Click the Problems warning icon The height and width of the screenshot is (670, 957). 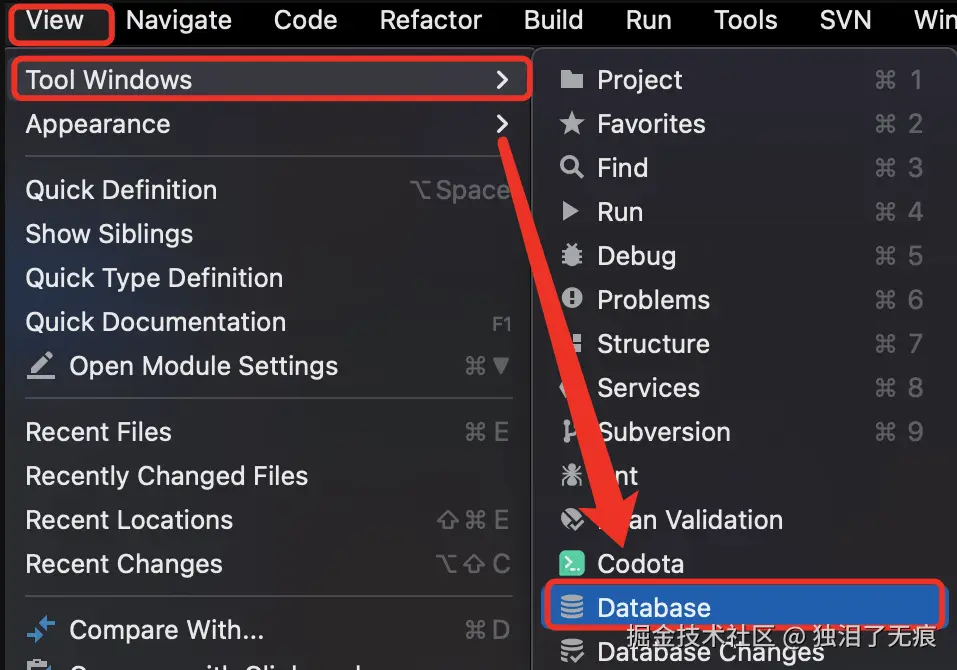[572, 299]
